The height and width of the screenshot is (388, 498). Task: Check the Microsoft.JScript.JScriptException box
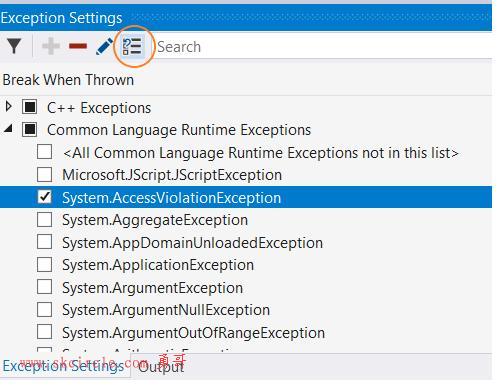tap(45, 174)
